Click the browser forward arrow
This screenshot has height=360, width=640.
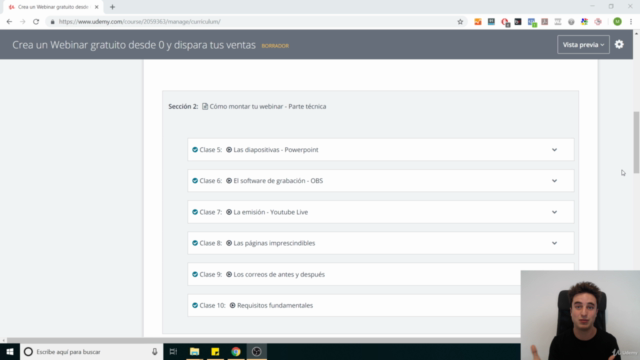click(22, 22)
